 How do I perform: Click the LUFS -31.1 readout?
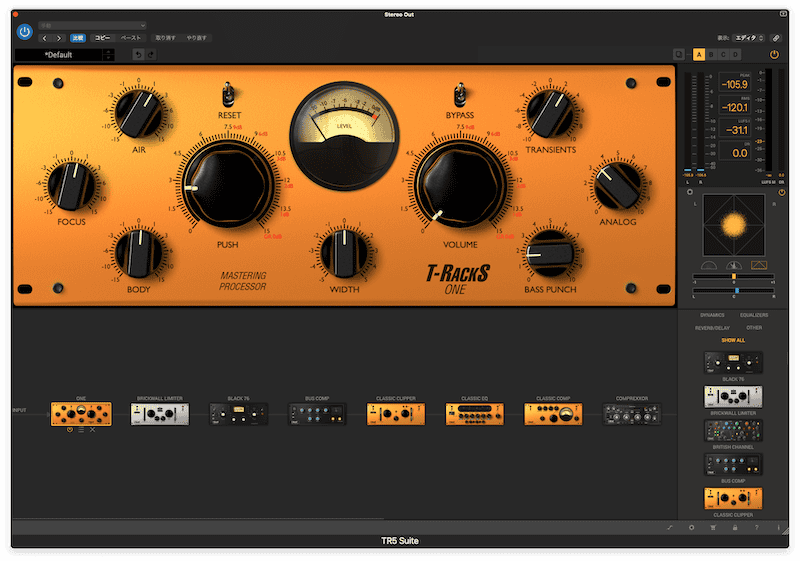click(x=735, y=129)
